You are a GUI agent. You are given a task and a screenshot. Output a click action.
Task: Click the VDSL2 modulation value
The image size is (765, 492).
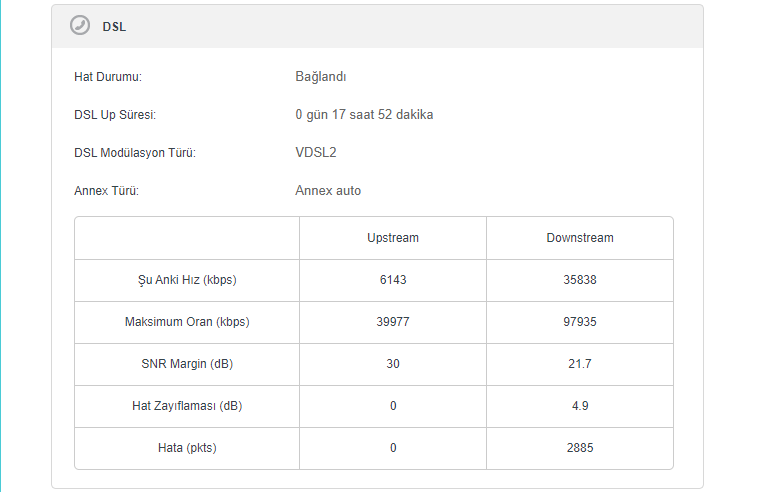[315, 153]
